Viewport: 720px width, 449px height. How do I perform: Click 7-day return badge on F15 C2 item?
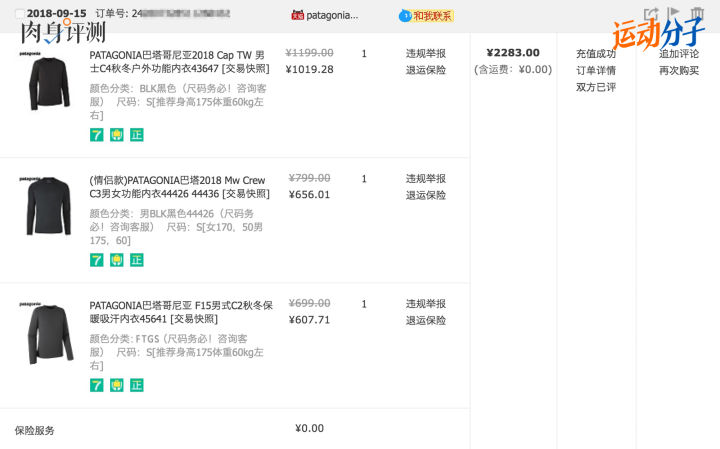[96, 385]
